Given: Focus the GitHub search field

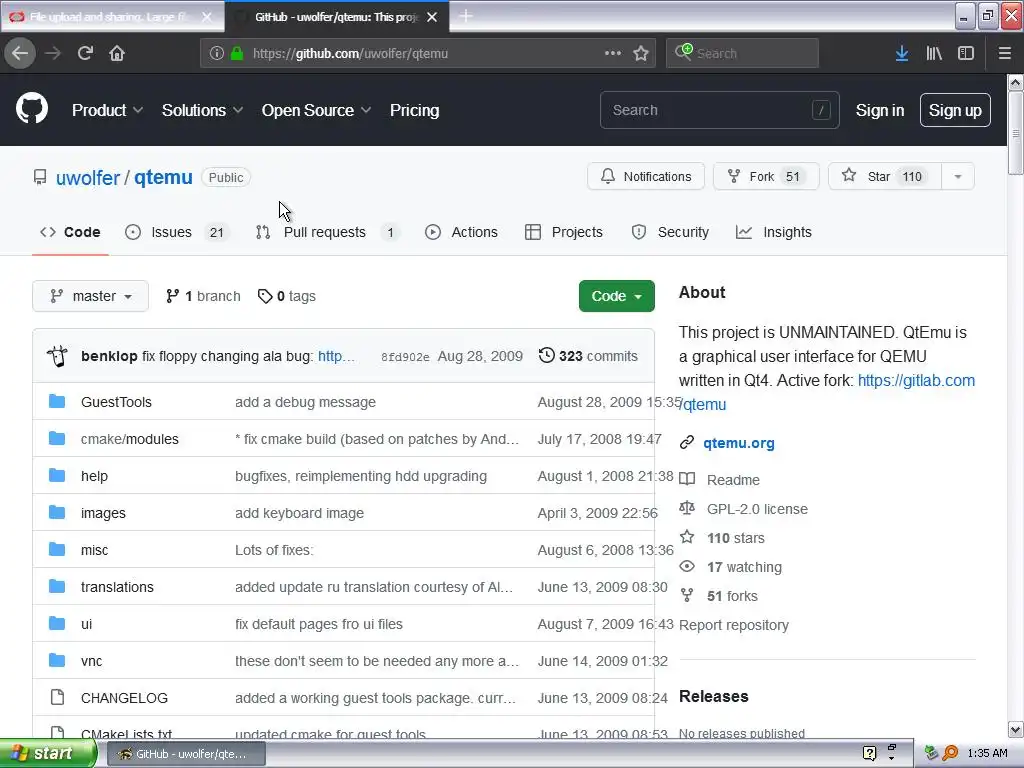Looking at the screenshot, I should [719, 110].
